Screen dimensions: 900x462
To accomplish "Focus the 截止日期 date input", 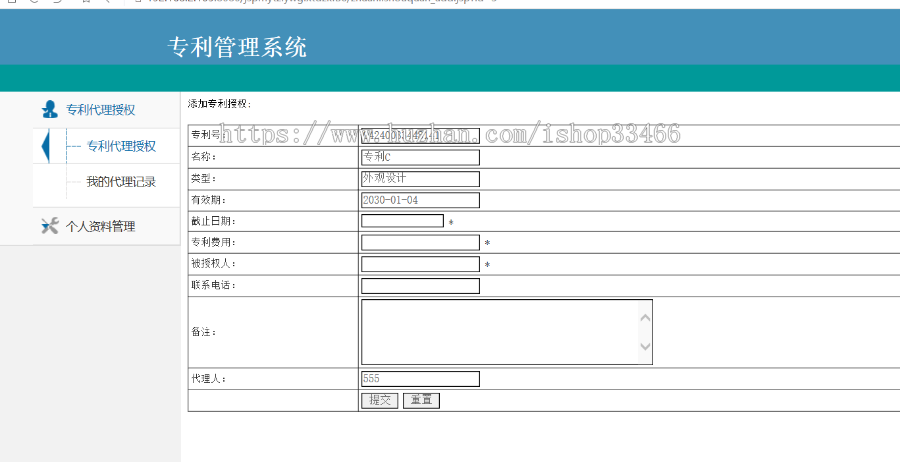I will pos(402,221).
